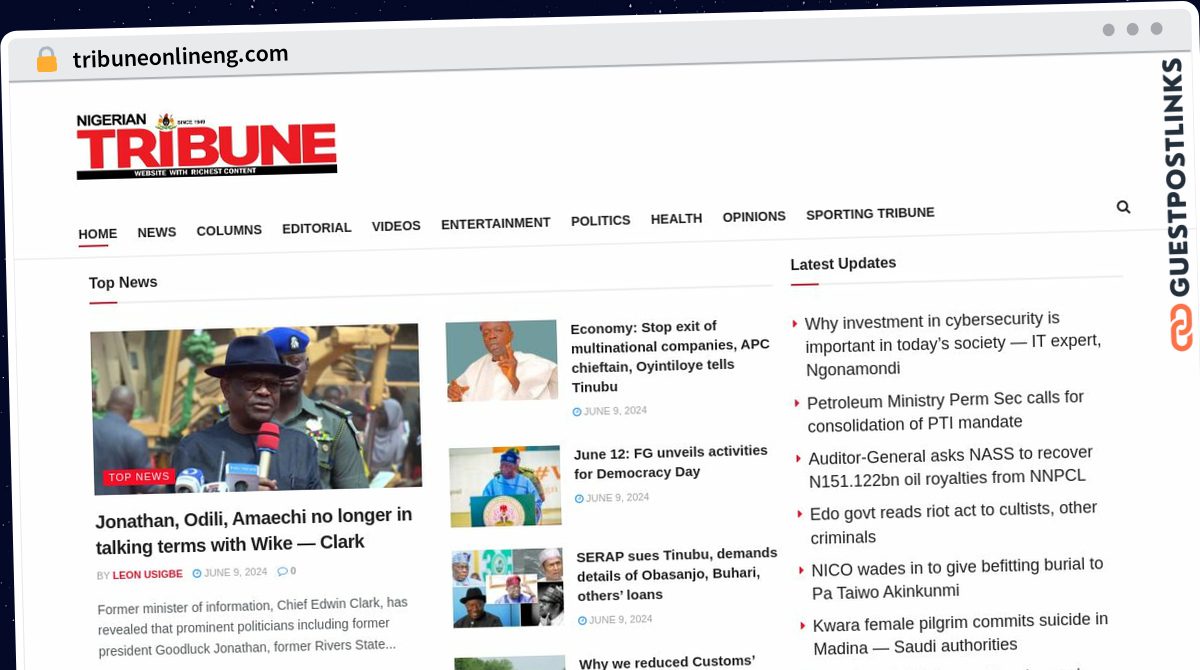
Task: Click clock icon beside SERAP article date
Action: point(582,620)
